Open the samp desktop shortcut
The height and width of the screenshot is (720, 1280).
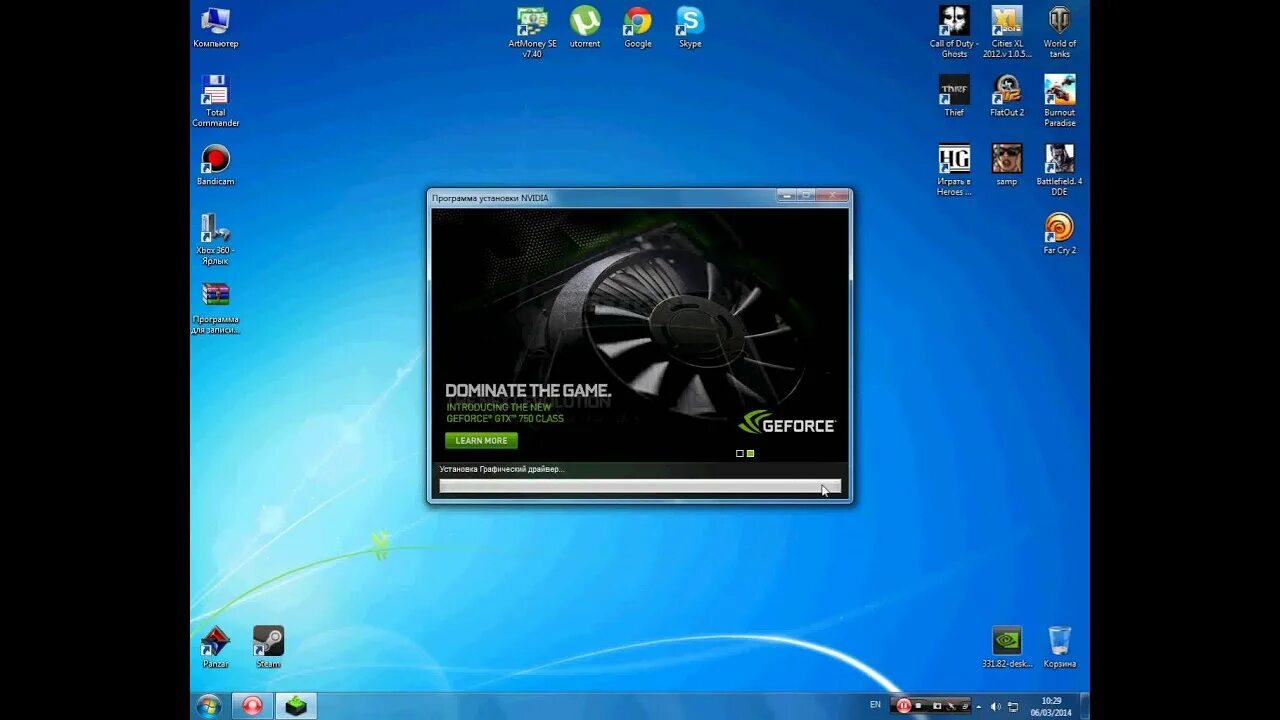click(1007, 165)
